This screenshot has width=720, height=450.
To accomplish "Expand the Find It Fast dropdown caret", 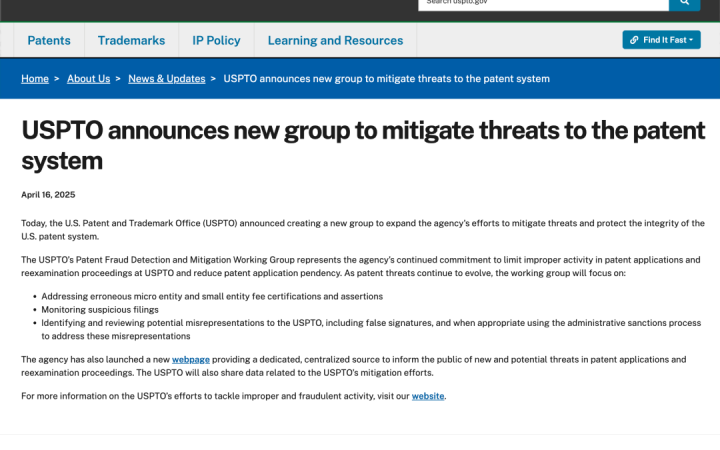I will point(690,40).
